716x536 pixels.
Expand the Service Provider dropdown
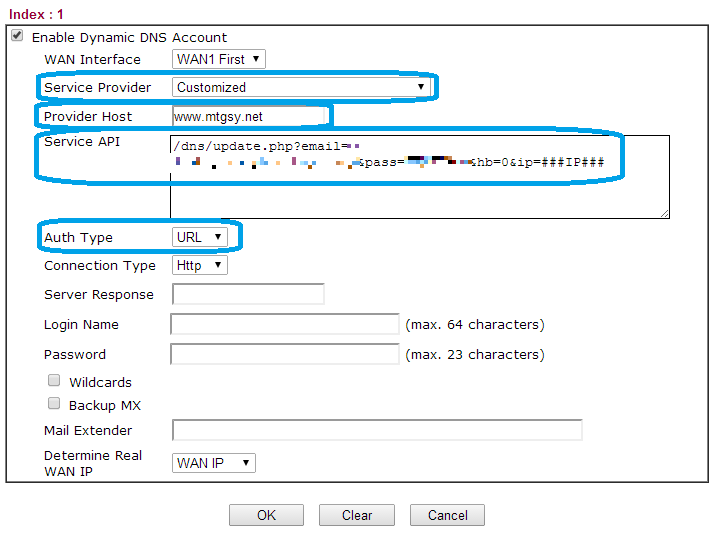coord(301,87)
